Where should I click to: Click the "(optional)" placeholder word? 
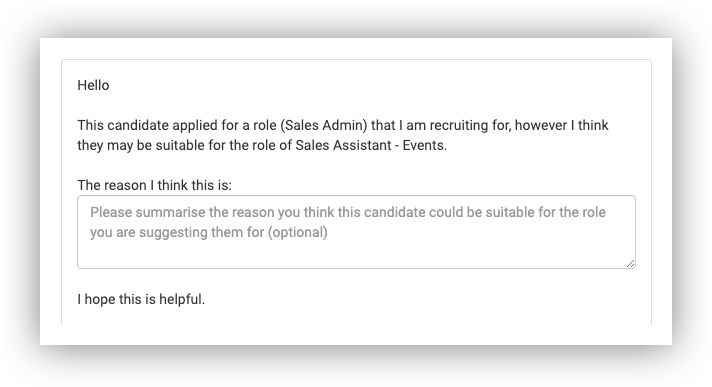click(x=297, y=233)
